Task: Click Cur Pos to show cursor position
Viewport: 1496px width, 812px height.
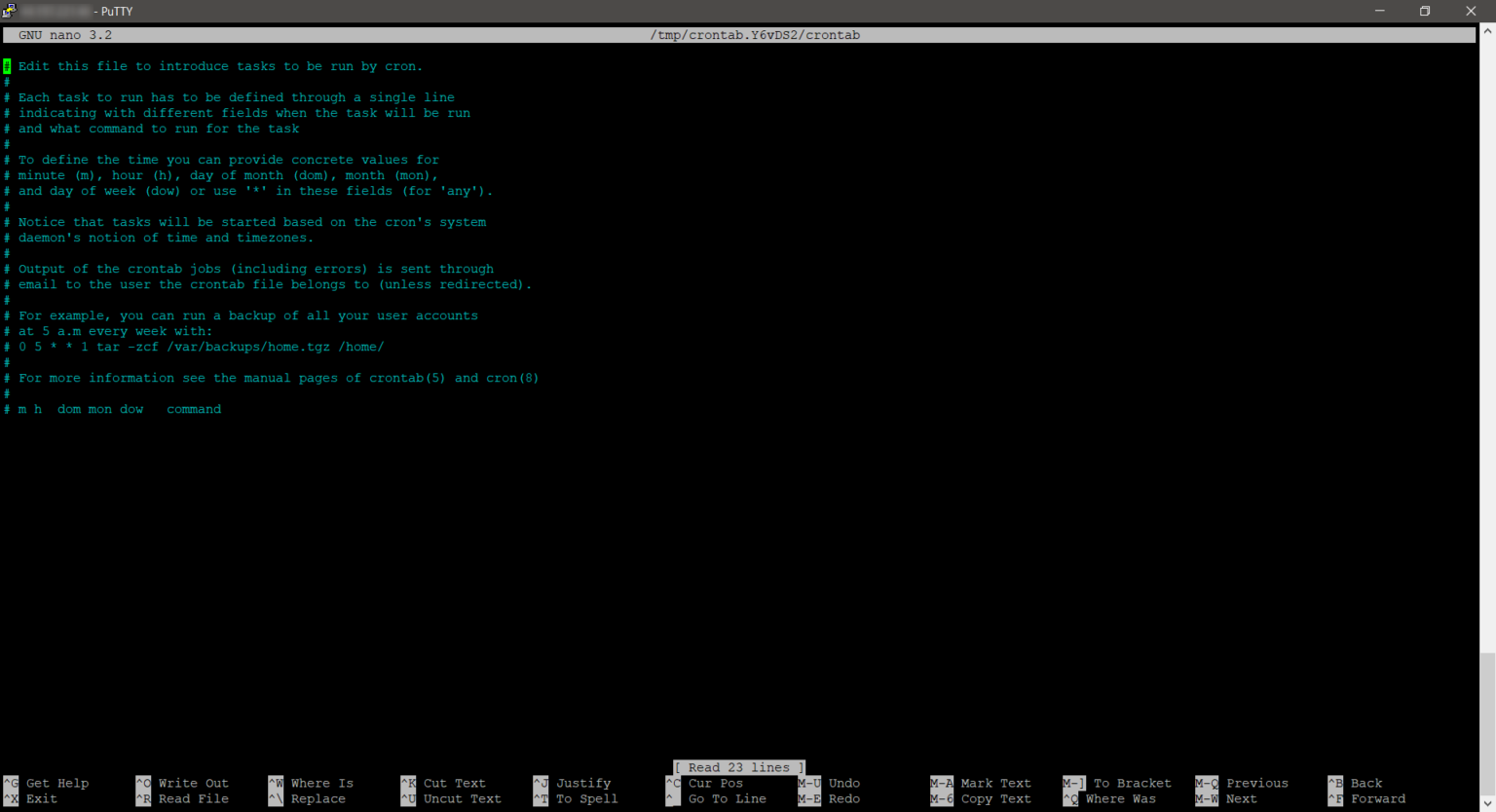Action: 715,783
